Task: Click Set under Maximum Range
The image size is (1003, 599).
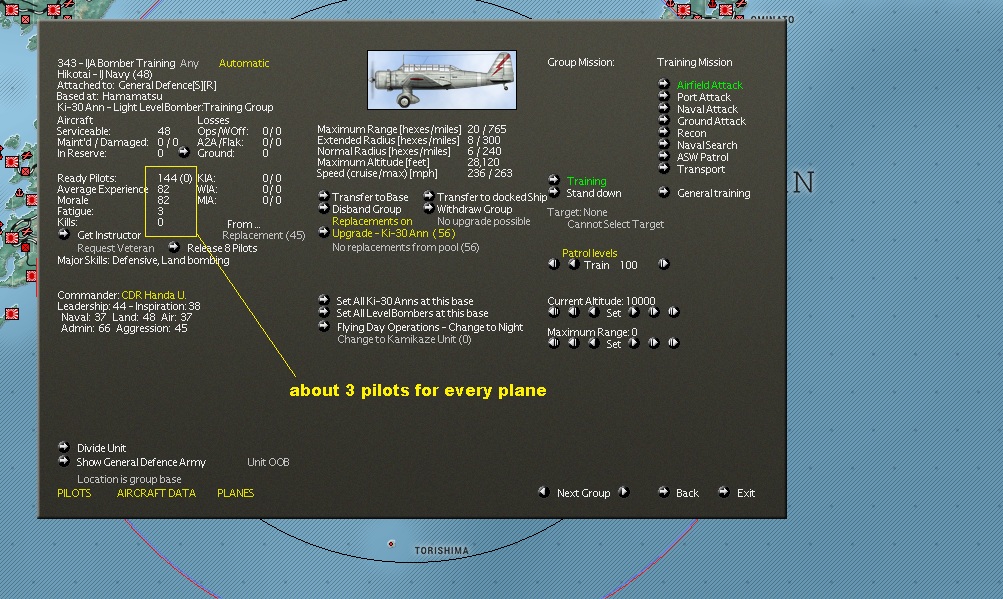Action: click(x=613, y=344)
